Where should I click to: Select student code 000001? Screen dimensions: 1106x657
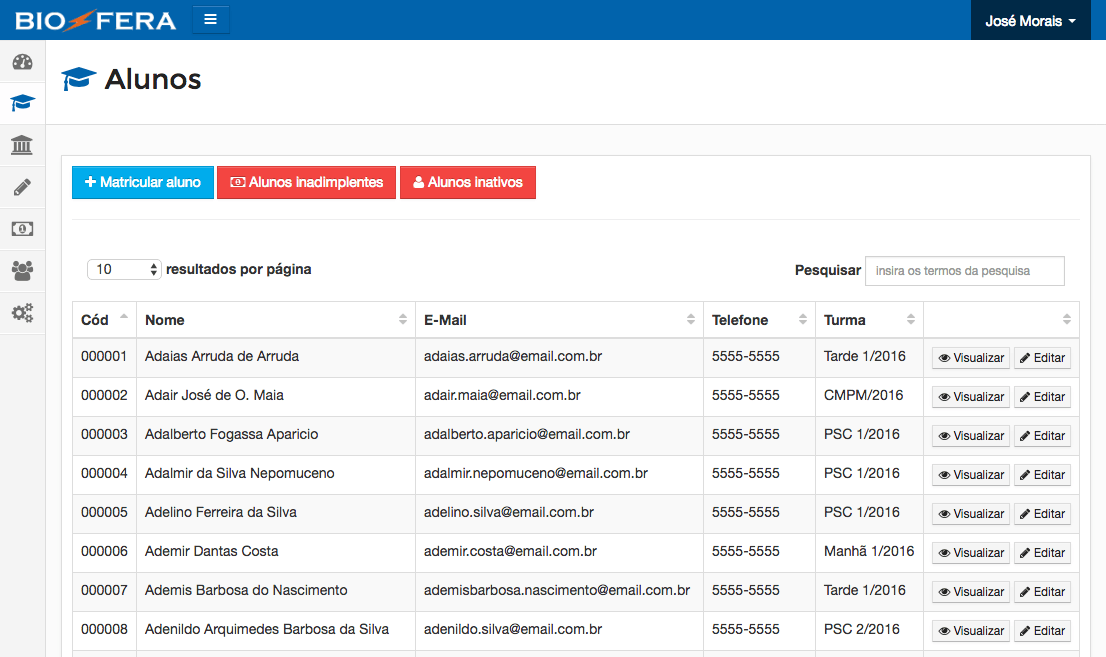[x=104, y=356]
